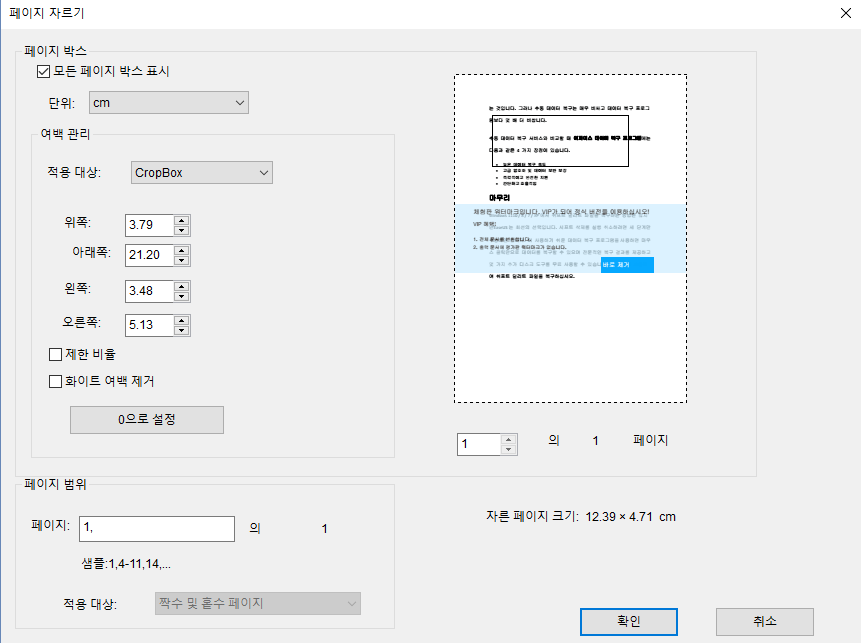Open the CropBox 적용 대상 dropdown
Viewport: 861px width, 643px height.
click(x=202, y=172)
